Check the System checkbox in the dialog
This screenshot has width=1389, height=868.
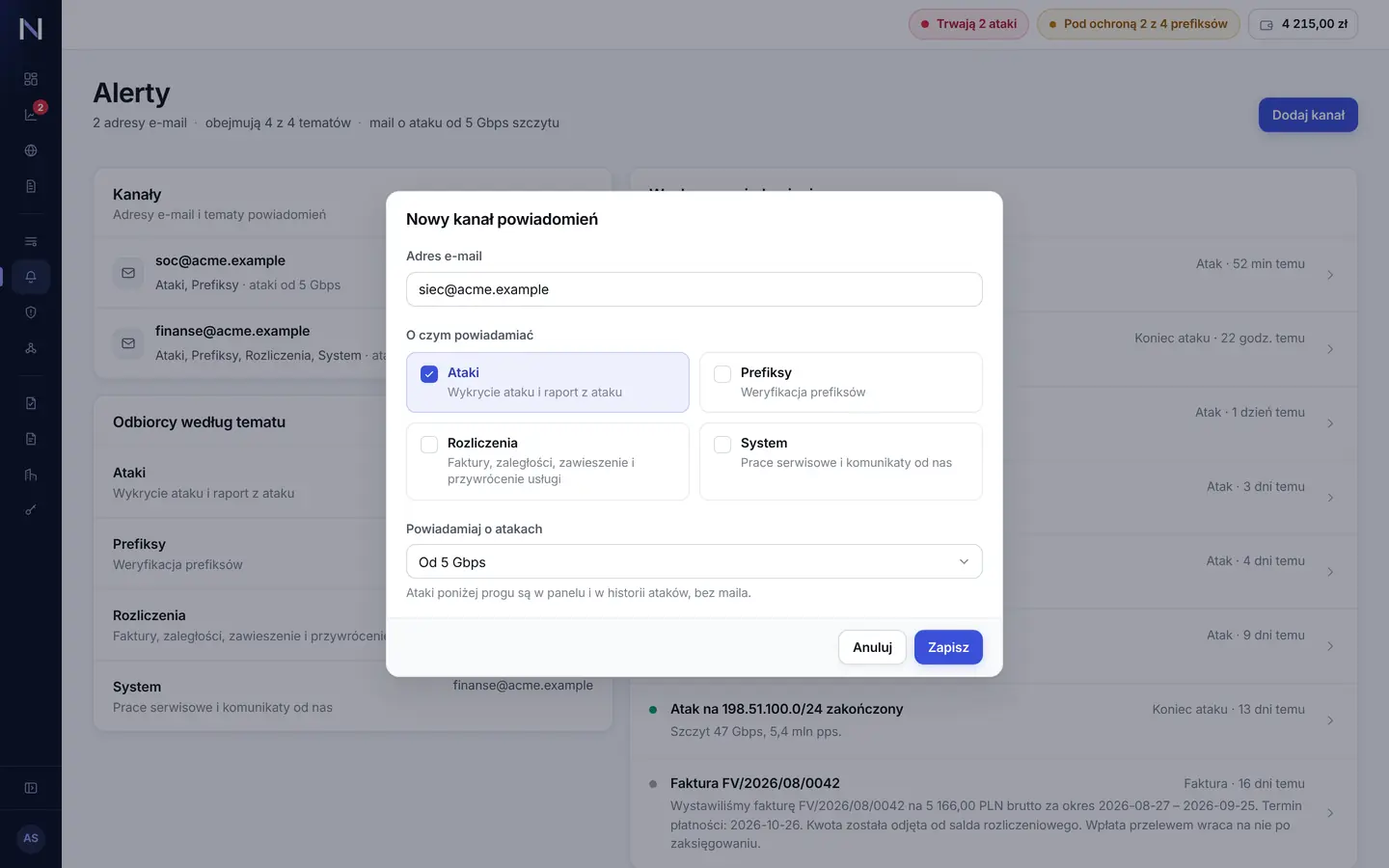pyautogui.click(x=722, y=445)
